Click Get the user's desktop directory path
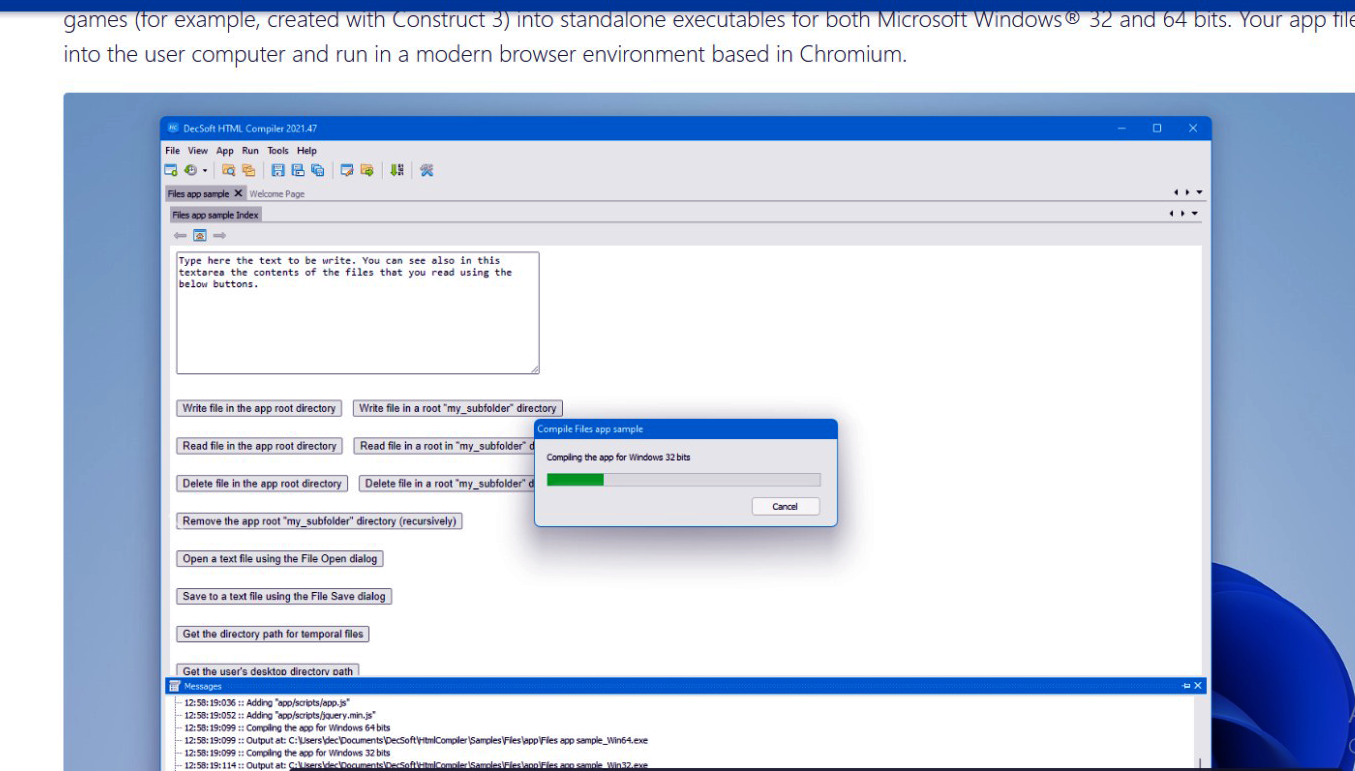This screenshot has height=771, width=1355. [268, 671]
